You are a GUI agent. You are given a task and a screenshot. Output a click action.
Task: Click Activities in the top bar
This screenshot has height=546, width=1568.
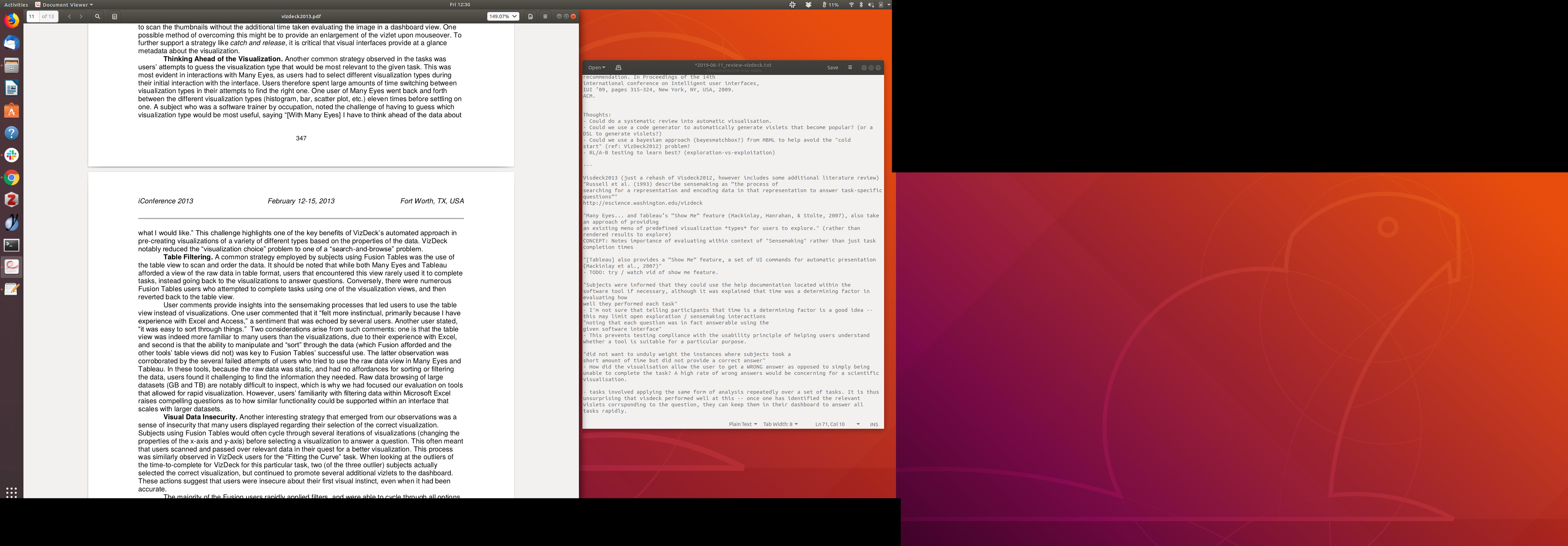pyautogui.click(x=16, y=4)
